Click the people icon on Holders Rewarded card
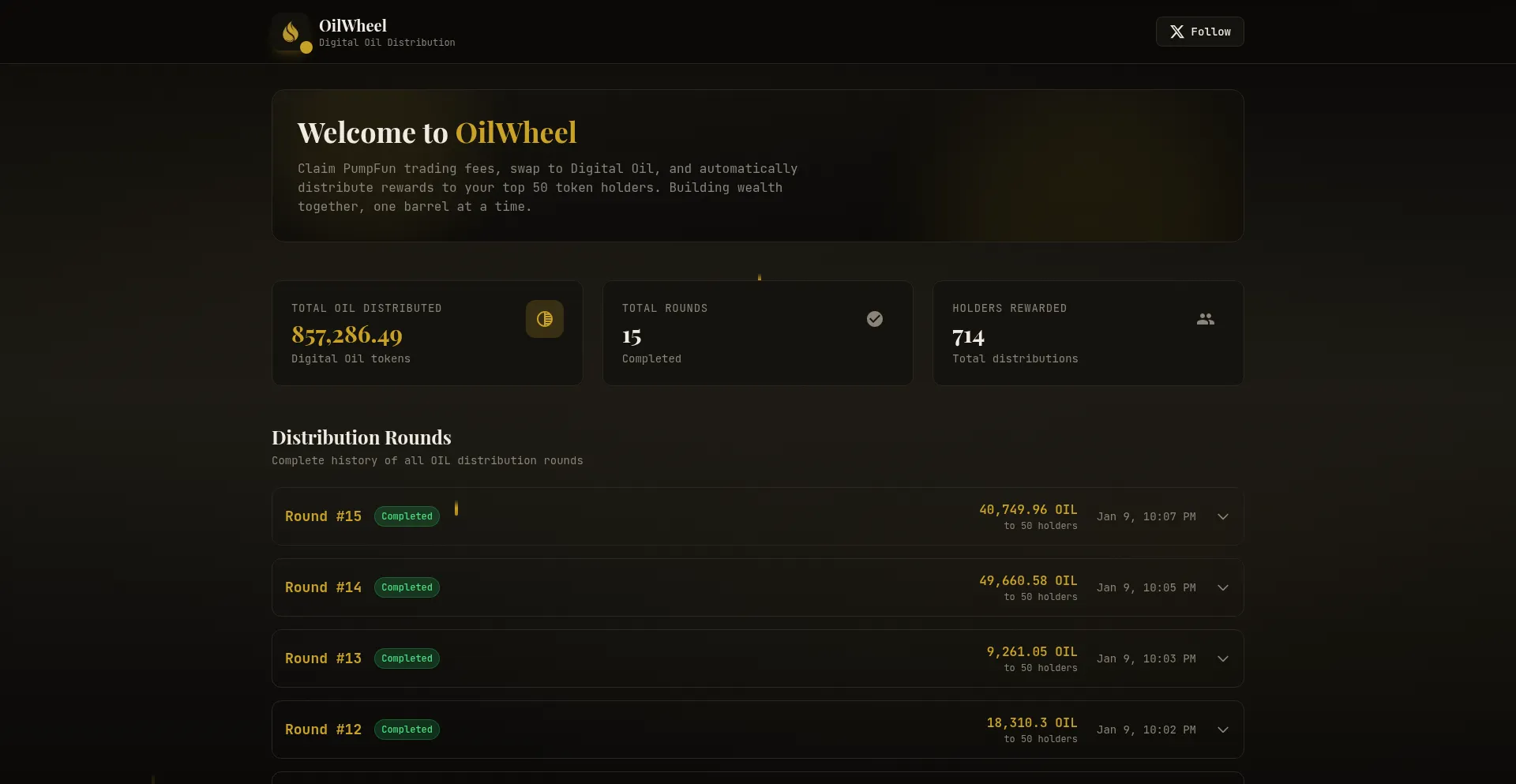1516x784 pixels. click(1205, 319)
